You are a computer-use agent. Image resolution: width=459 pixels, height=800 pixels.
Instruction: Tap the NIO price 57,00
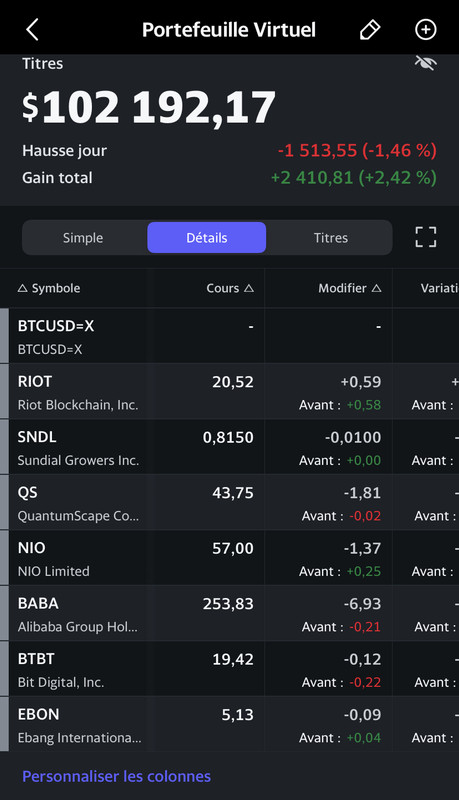click(233, 548)
